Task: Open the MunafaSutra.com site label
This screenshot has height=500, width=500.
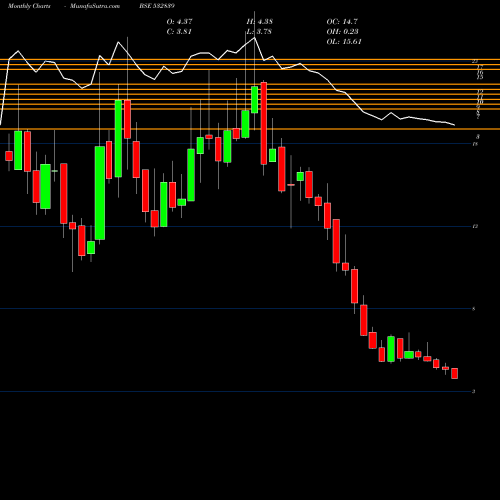Action: coord(95,6)
